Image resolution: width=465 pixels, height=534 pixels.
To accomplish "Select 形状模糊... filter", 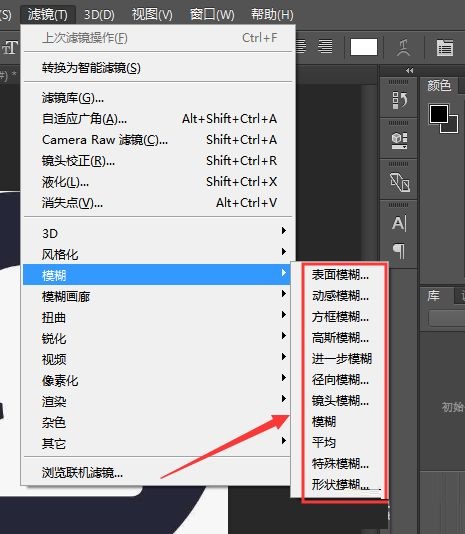I will (341, 484).
